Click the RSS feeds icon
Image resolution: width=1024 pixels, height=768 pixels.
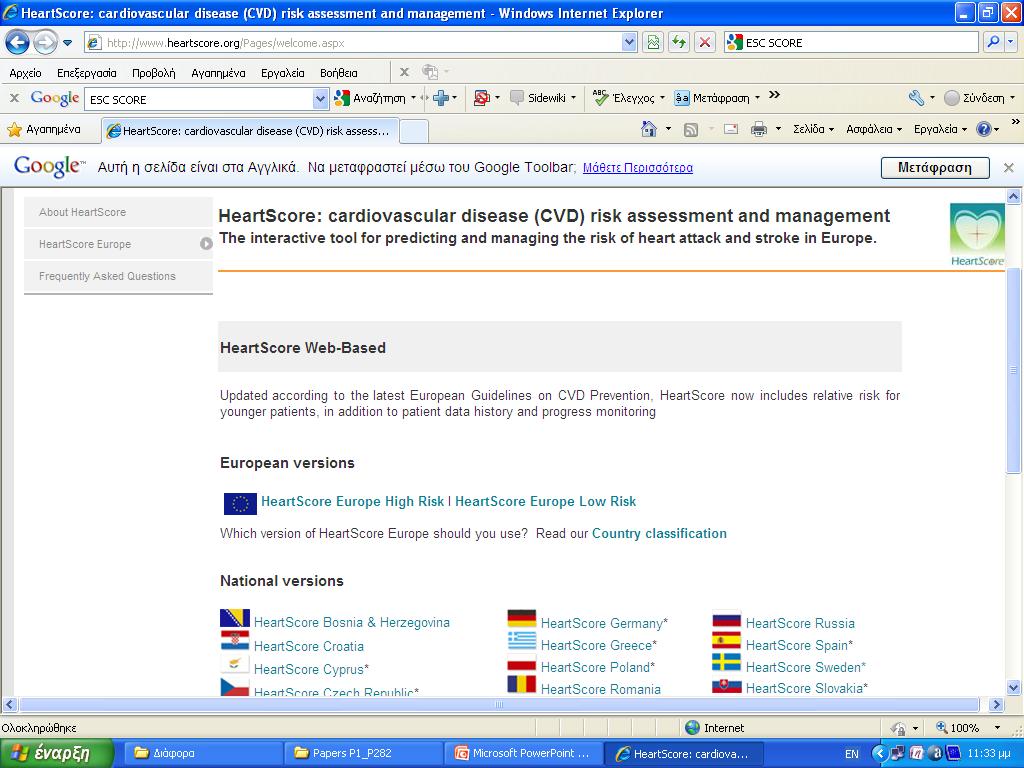(x=690, y=130)
